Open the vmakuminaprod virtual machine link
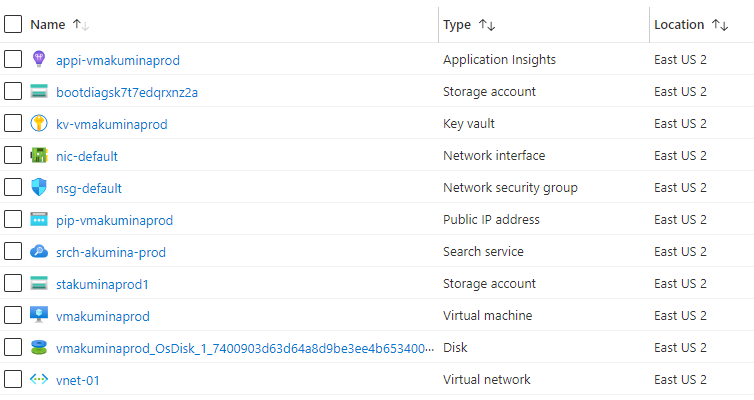Screen dimensions: 754x400 (103, 316)
